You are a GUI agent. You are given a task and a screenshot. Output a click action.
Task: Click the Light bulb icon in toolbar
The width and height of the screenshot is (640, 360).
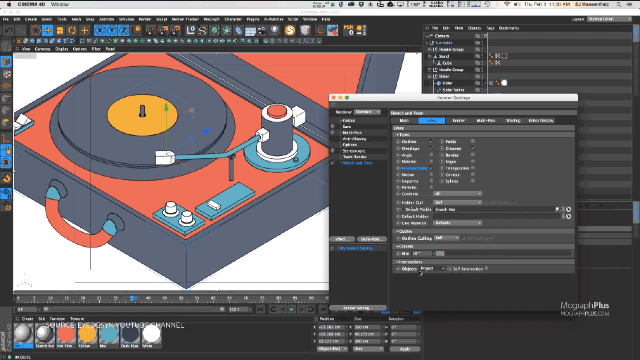274,30
